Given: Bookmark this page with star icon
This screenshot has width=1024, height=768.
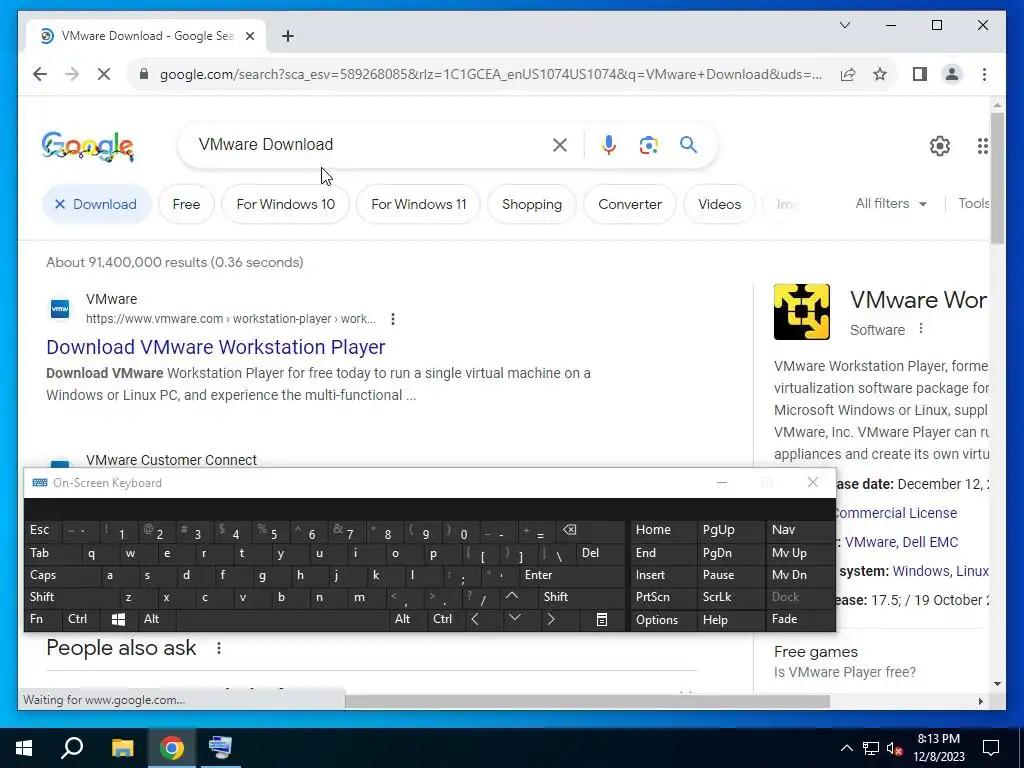Looking at the screenshot, I should 880,74.
